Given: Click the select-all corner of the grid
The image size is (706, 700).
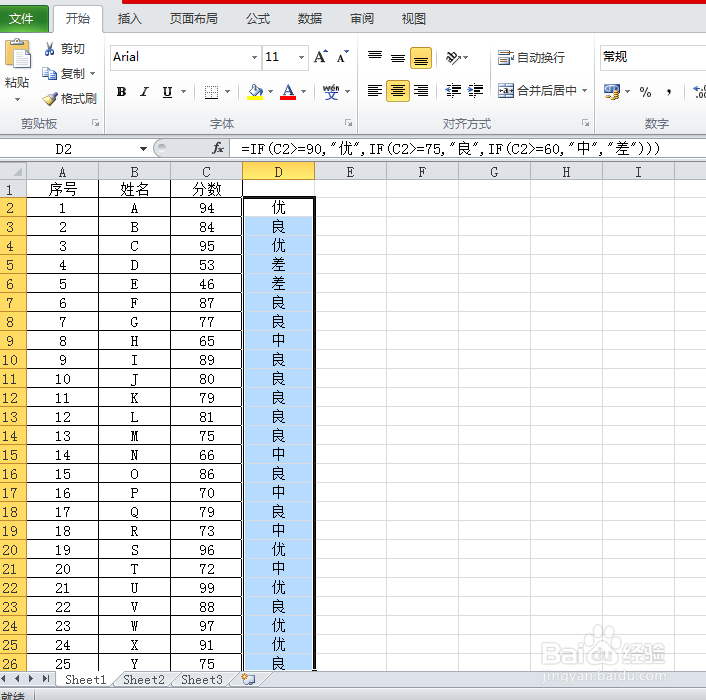Looking at the screenshot, I should [14, 172].
